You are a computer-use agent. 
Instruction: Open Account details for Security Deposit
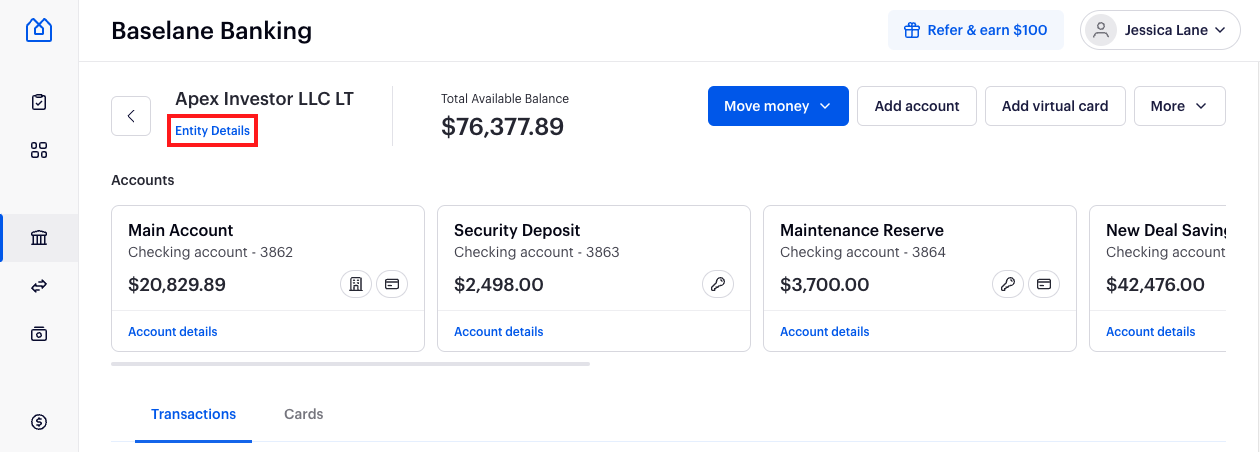point(498,332)
